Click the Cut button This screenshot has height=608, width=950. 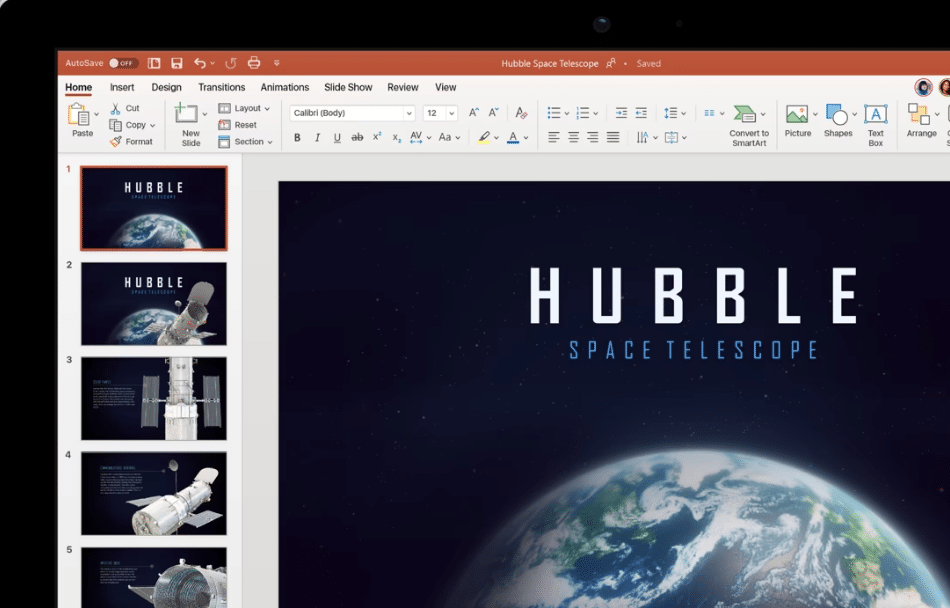click(126, 108)
